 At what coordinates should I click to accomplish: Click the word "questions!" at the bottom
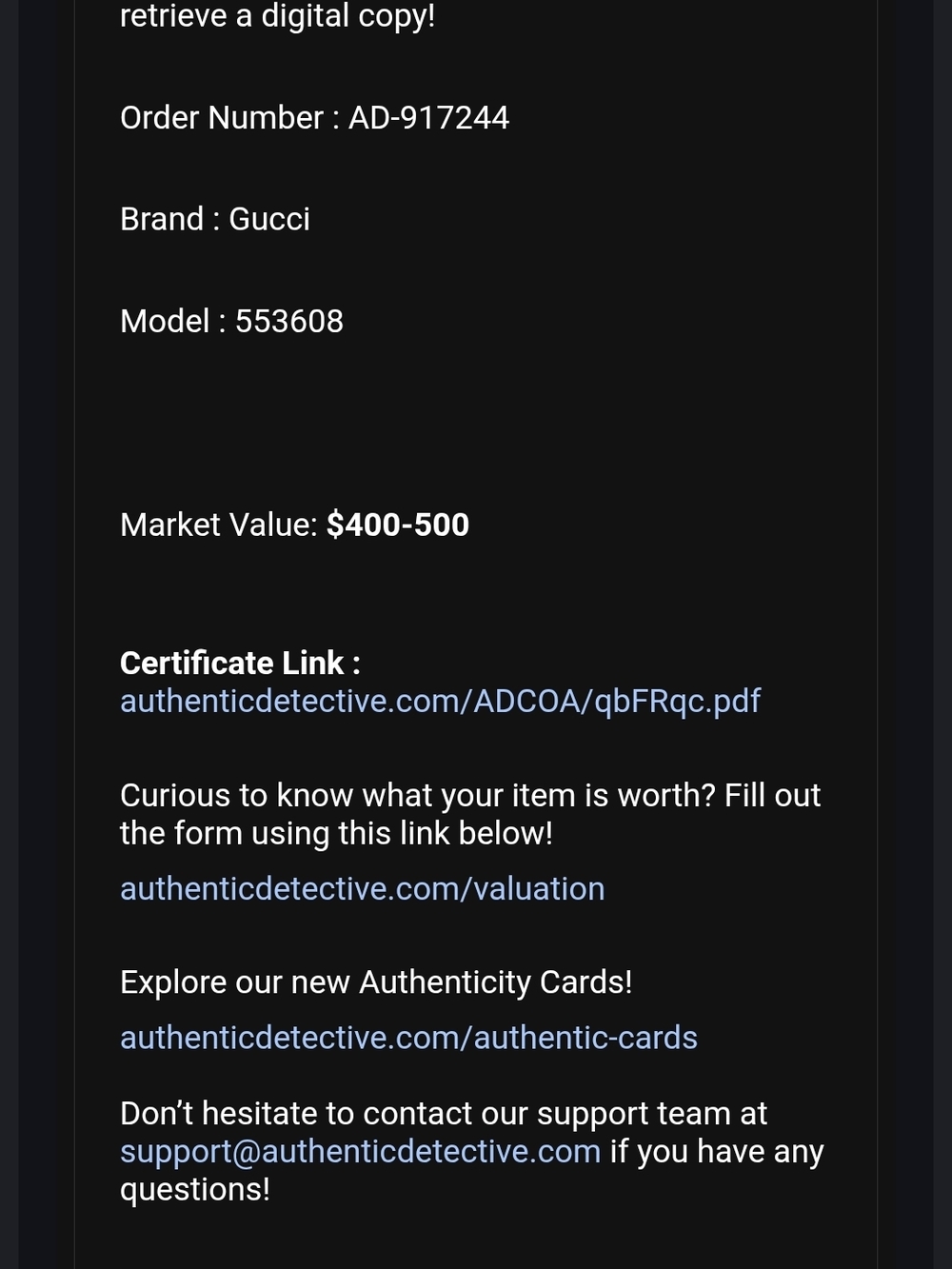point(195,1190)
